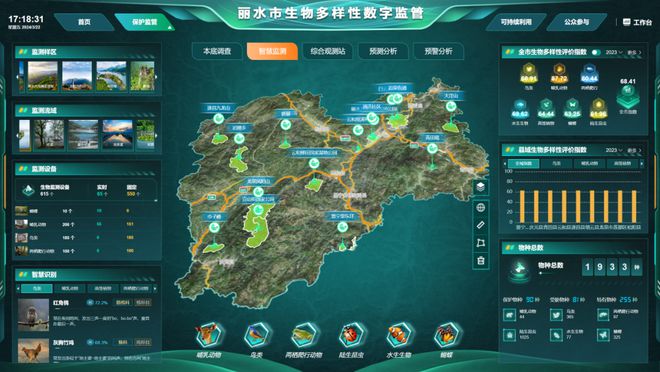The image size is (660, 372).
Task: Select the globe view map tool
Action: [x=481, y=207]
